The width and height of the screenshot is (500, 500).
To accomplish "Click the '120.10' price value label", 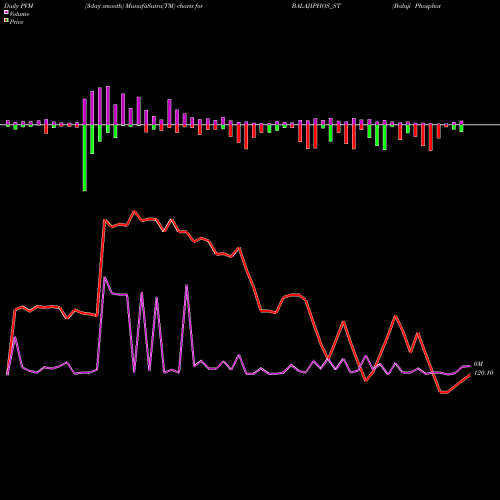I will (483, 373).
